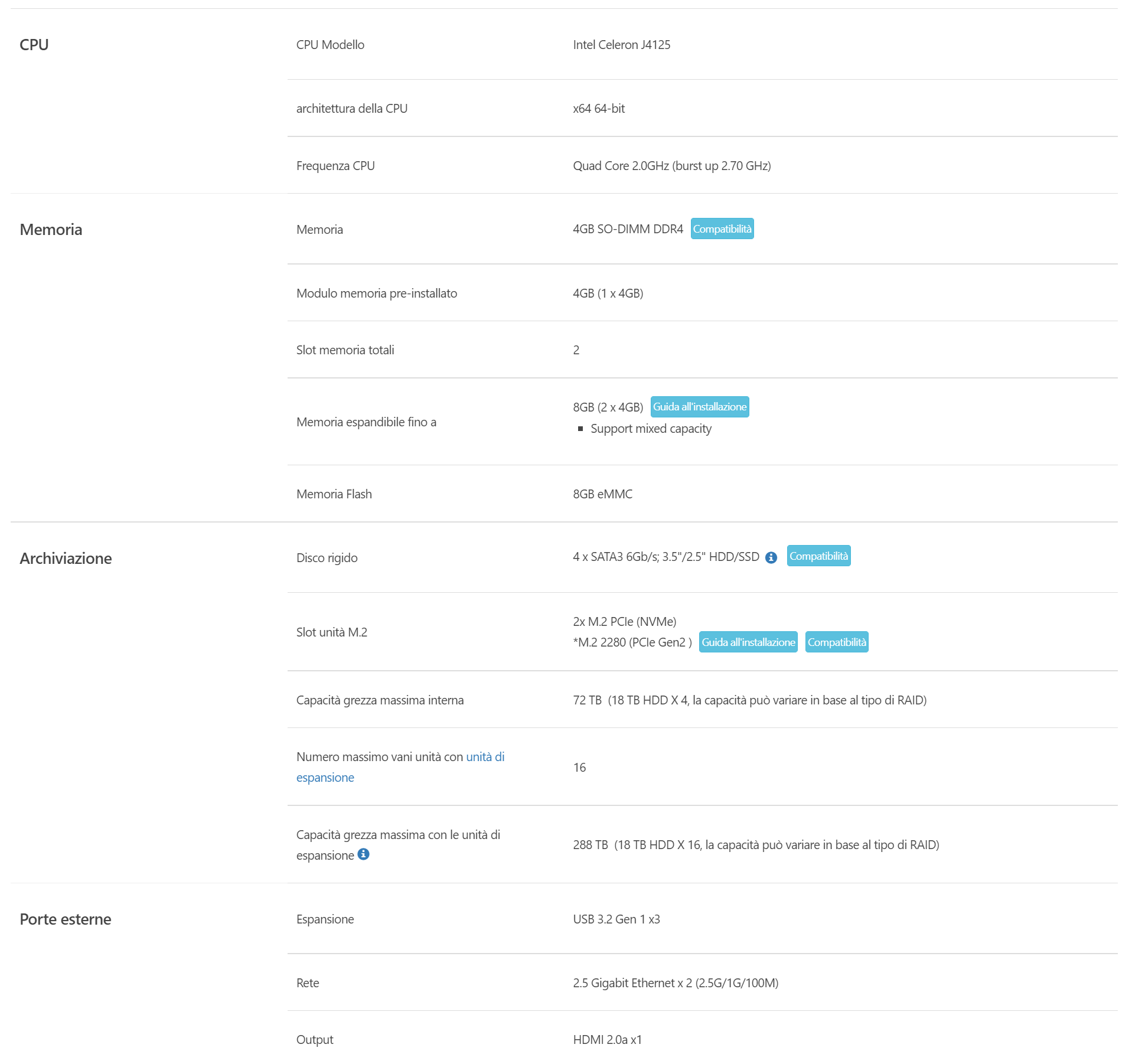The image size is (1132, 1064).
Task: Open Compatibilità badge in Disco rigido row
Action: 818,556
